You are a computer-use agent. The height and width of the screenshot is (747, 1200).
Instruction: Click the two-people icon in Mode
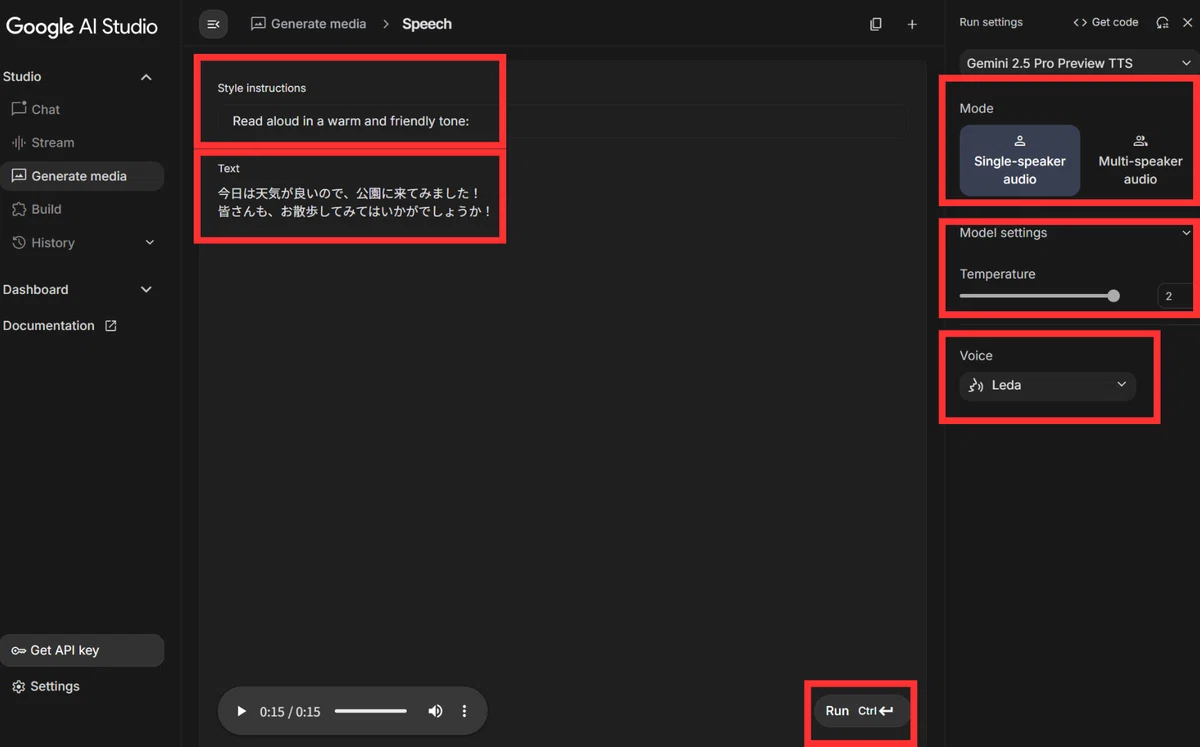click(x=1140, y=141)
